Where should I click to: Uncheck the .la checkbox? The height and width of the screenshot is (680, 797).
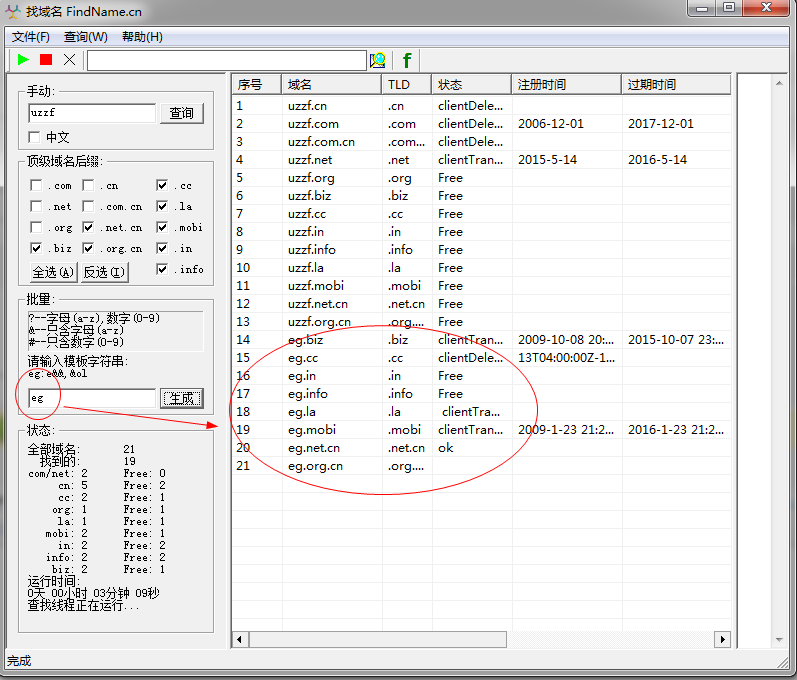coord(162,206)
